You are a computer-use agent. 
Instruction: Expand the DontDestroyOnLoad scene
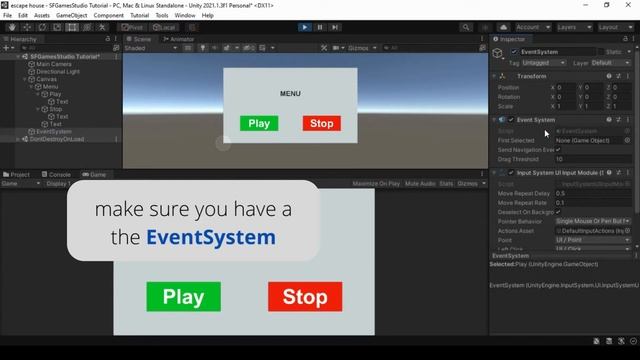tap(18, 139)
